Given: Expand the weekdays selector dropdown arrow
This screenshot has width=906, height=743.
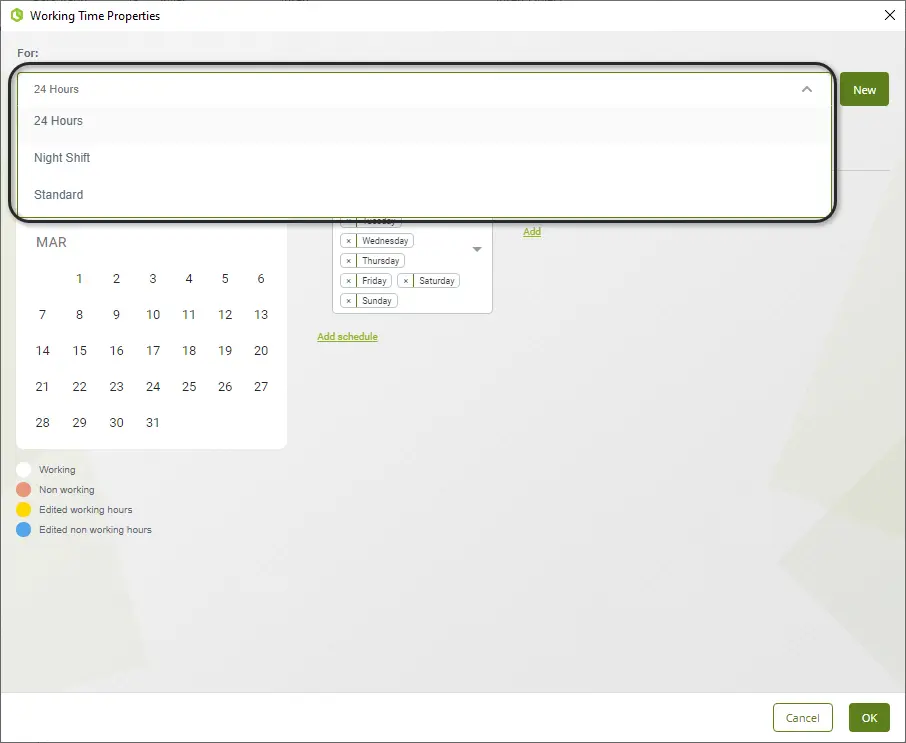Looking at the screenshot, I should (477, 250).
